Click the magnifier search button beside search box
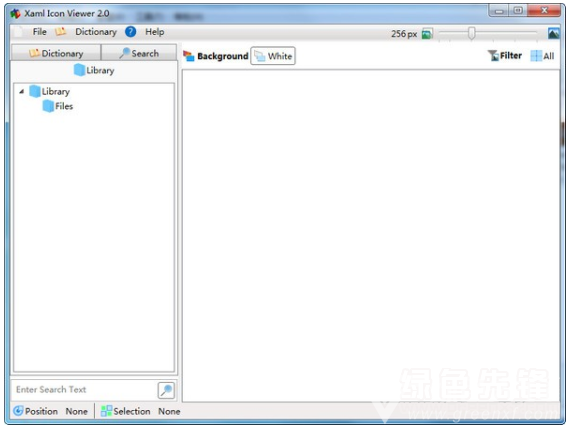Image resolution: width=569 pixels, height=428 pixels. coord(166,390)
